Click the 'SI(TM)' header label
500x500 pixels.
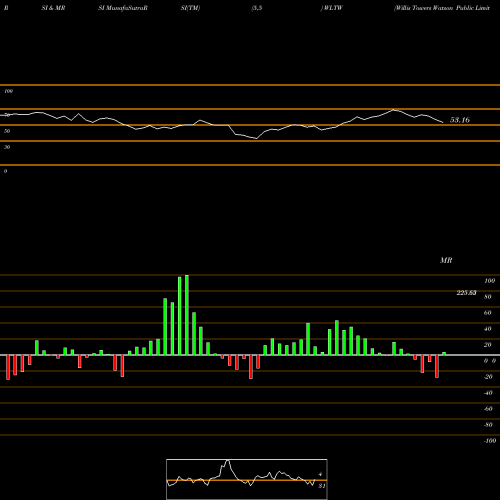190,8
